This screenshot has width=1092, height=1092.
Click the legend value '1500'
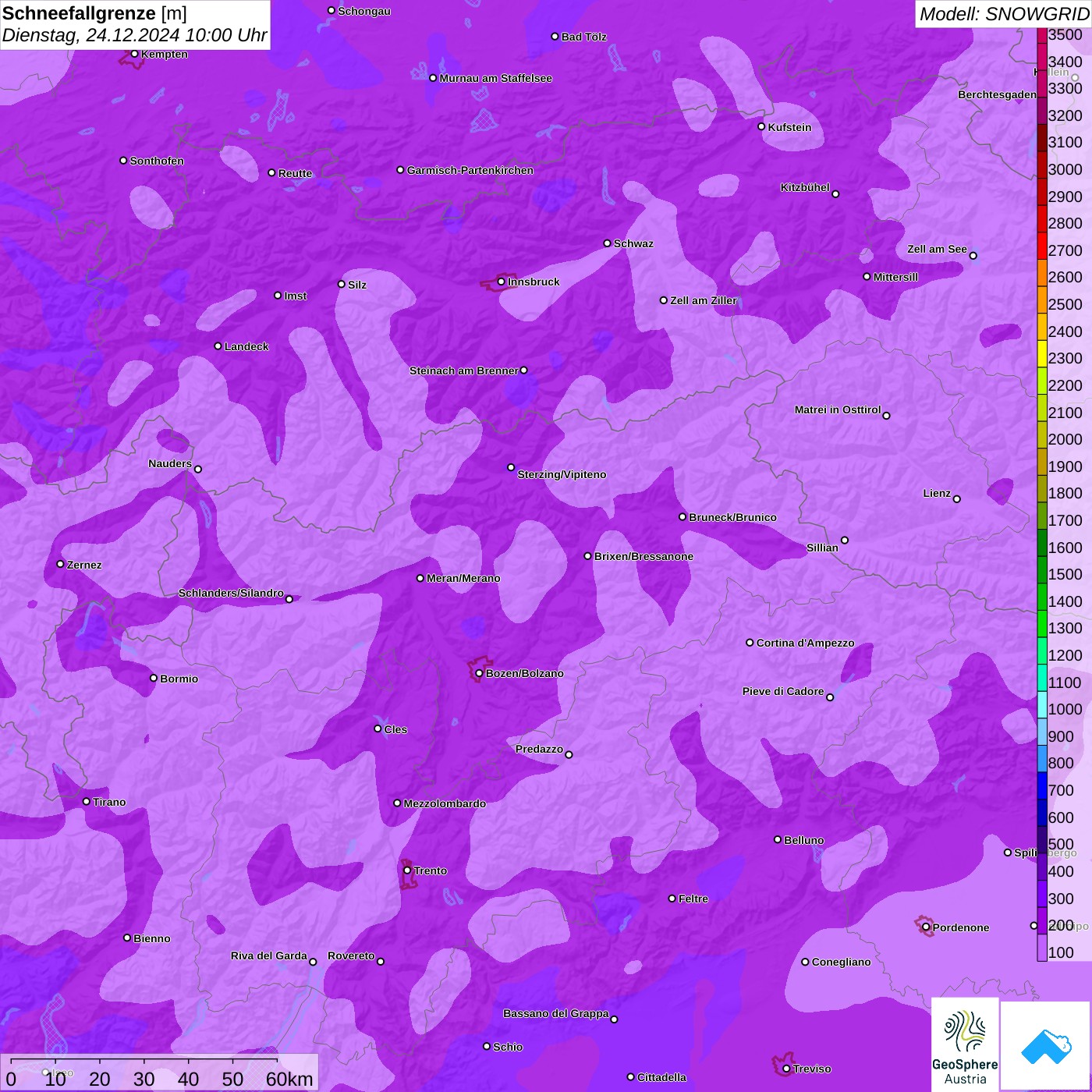pos(1065,574)
